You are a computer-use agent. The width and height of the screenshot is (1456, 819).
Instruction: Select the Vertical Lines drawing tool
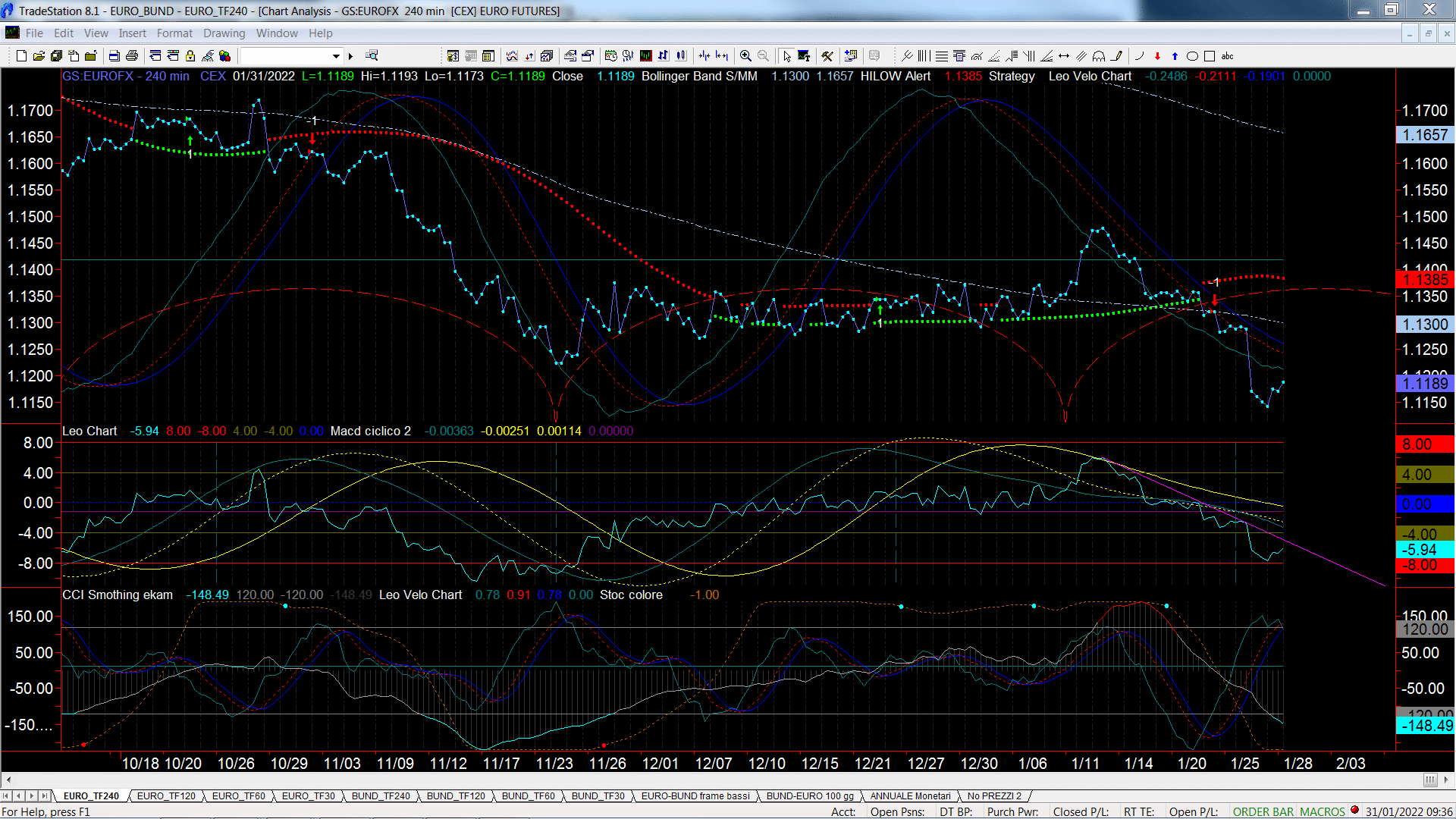tap(924, 56)
